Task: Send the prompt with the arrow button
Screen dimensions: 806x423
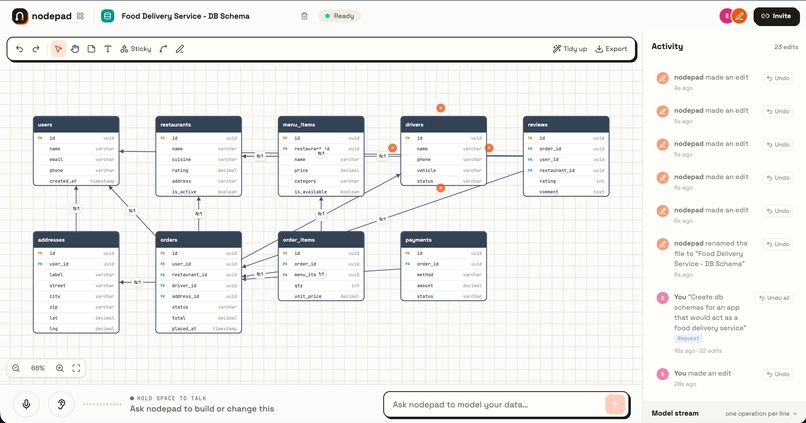Action: tap(615, 404)
